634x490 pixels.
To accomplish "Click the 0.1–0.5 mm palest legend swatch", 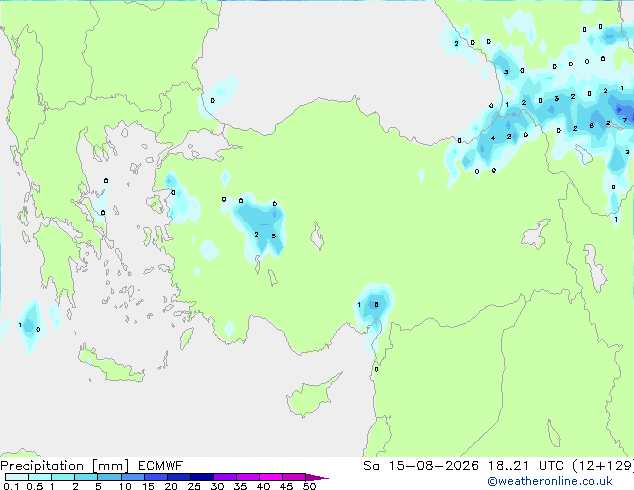I will coord(17,477).
